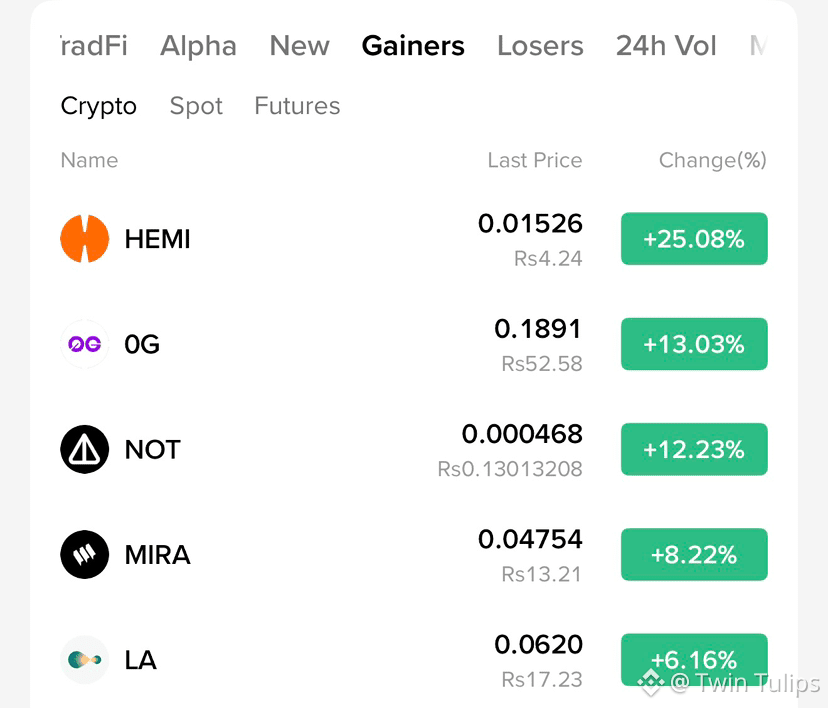The height and width of the screenshot is (708, 828).
Task: Open the MIRA black coin icon
Action: [84, 554]
